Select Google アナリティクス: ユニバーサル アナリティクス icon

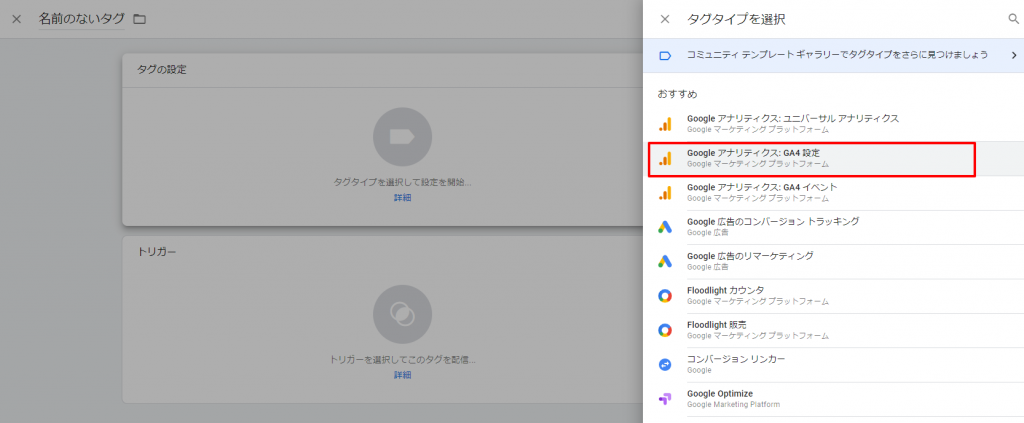tap(665, 124)
